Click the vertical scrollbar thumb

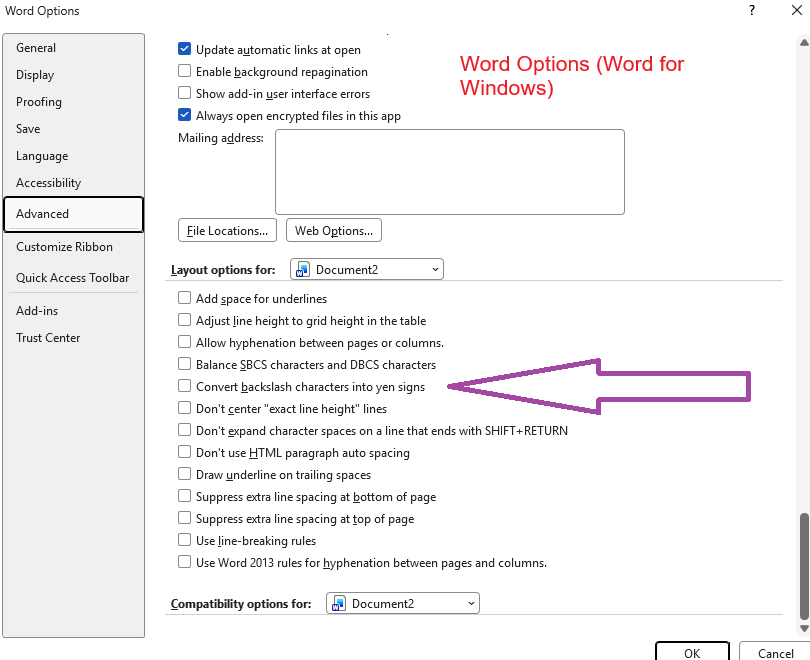[x=804, y=566]
